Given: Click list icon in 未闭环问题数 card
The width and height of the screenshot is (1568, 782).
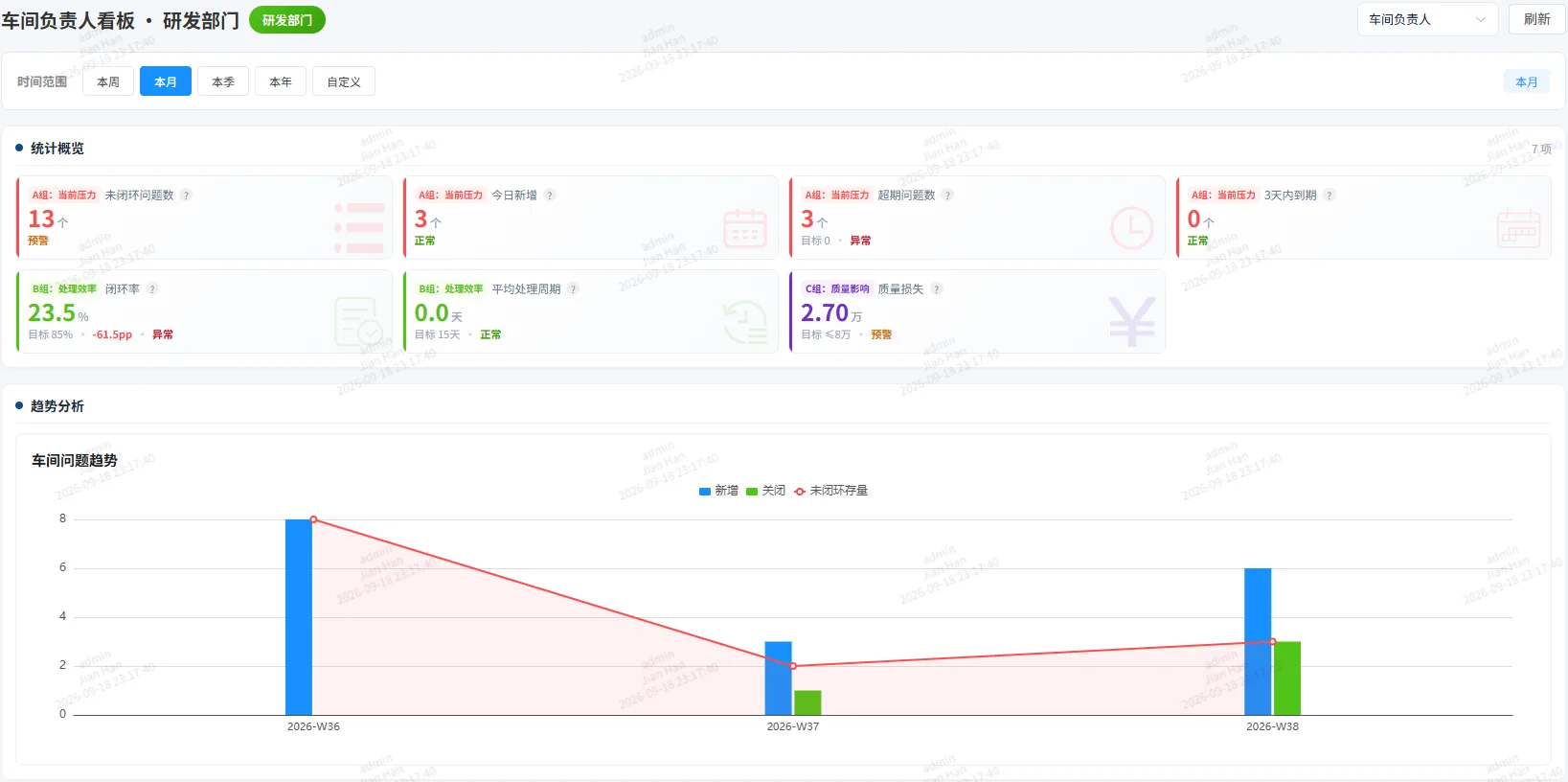Looking at the screenshot, I should click(359, 228).
